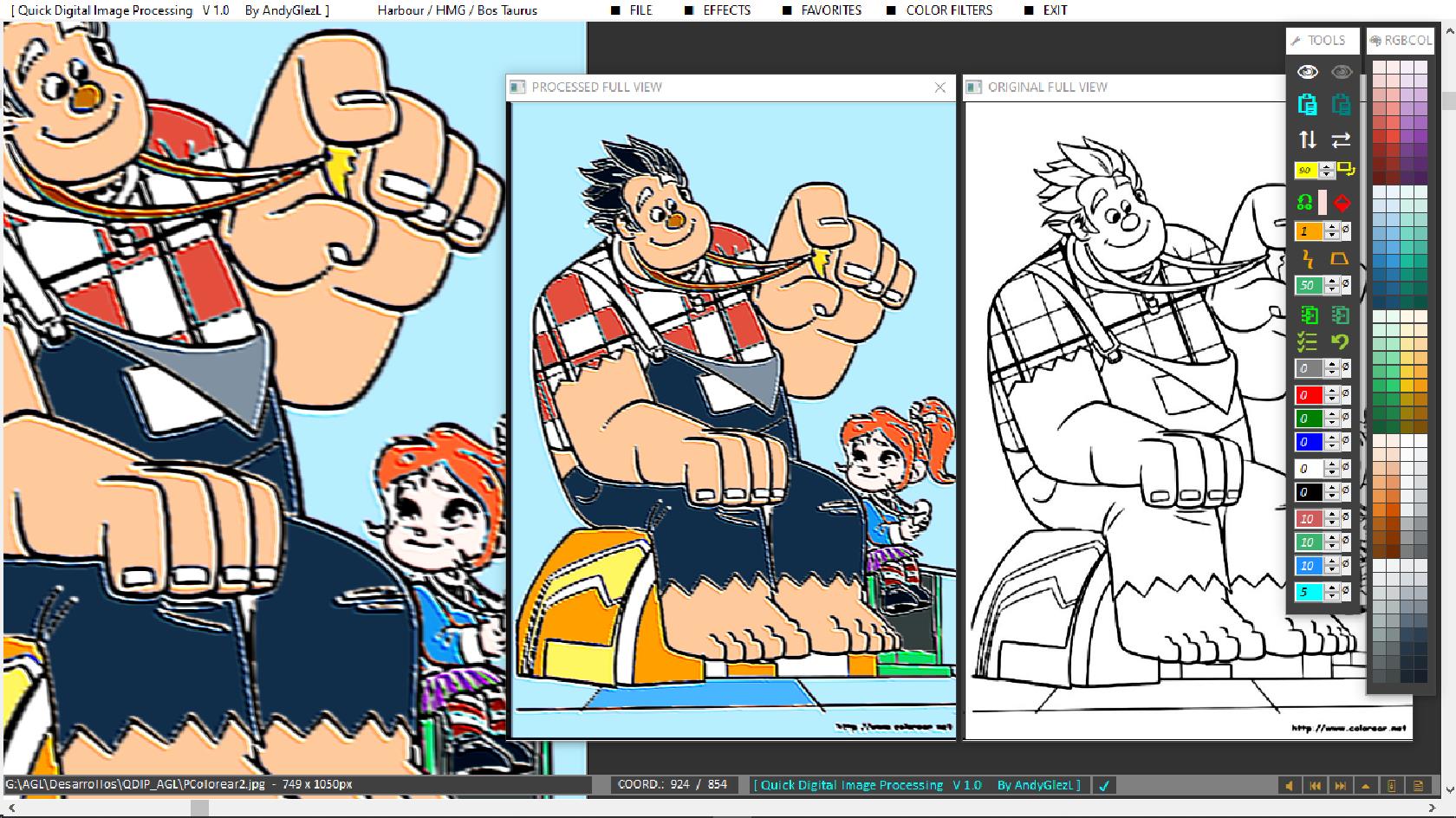Viewport: 1456px width, 818px height.
Task: Click the horizontal swap arrows icon
Action: pyautogui.click(x=1342, y=140)
